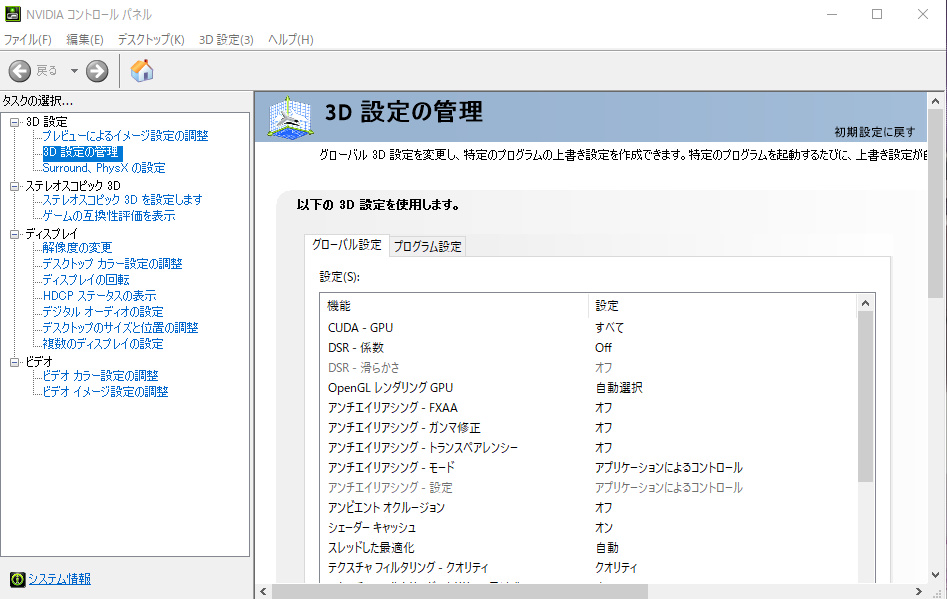Click the 機能 column header
947x599 pixels.
(x=454, y=306)
